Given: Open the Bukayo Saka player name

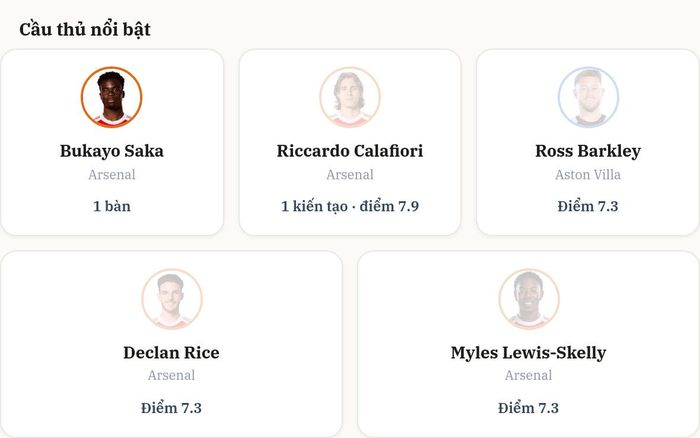Looking at the screenshot, I should [x=112, y=151].
